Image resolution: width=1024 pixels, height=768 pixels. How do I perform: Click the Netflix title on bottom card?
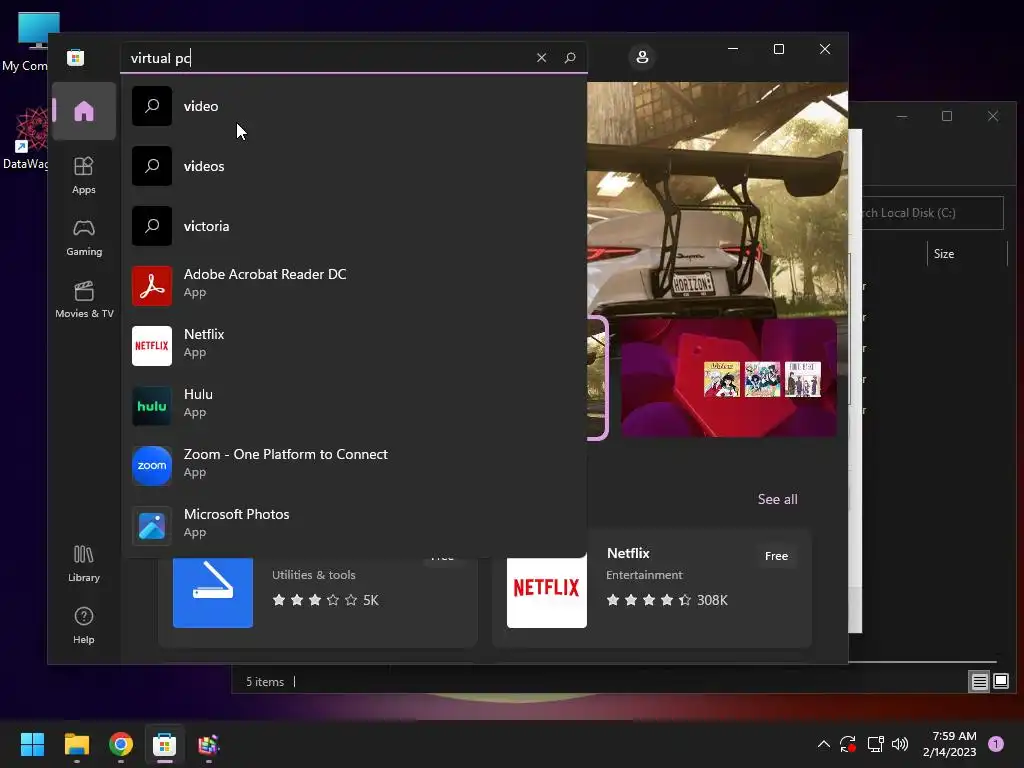pyautogui.click(x=628, y=553)
